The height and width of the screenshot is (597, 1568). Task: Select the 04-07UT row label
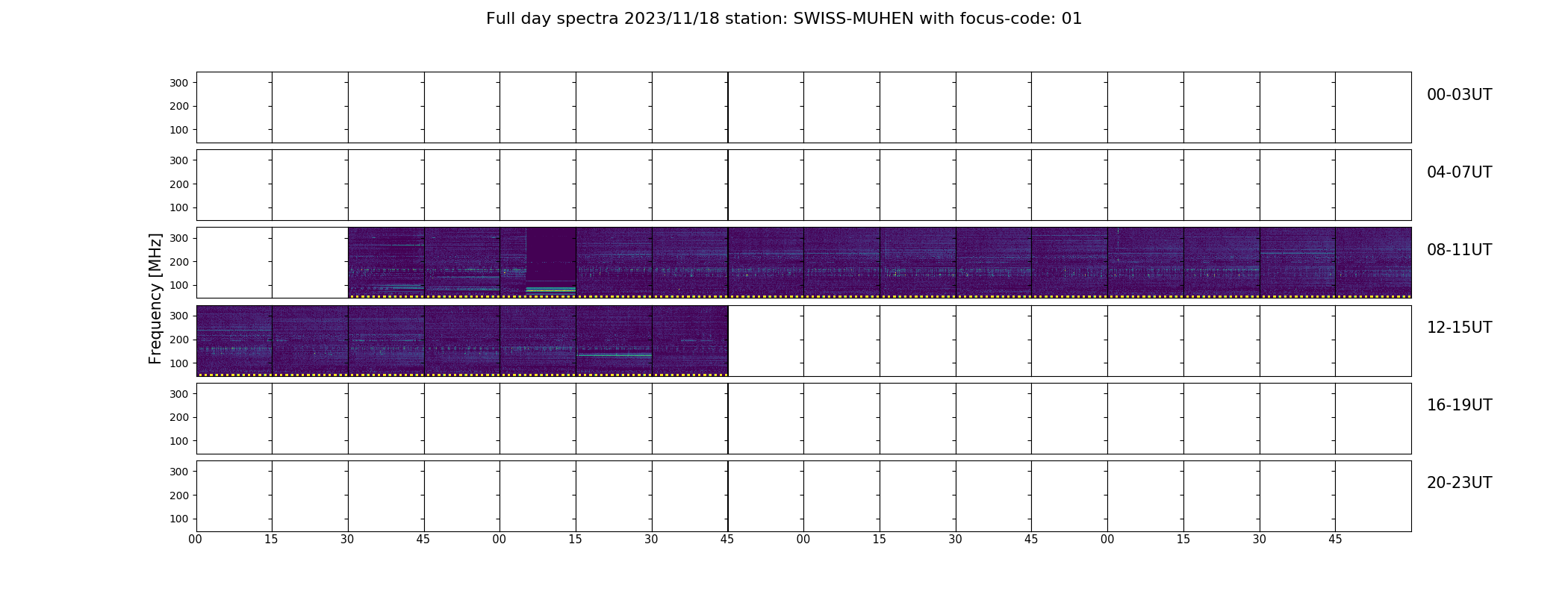[x=1459, y=172]
